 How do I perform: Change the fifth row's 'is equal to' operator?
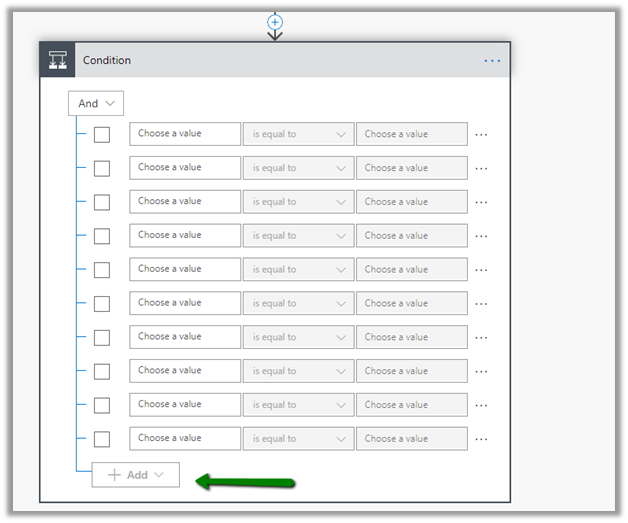298,270
